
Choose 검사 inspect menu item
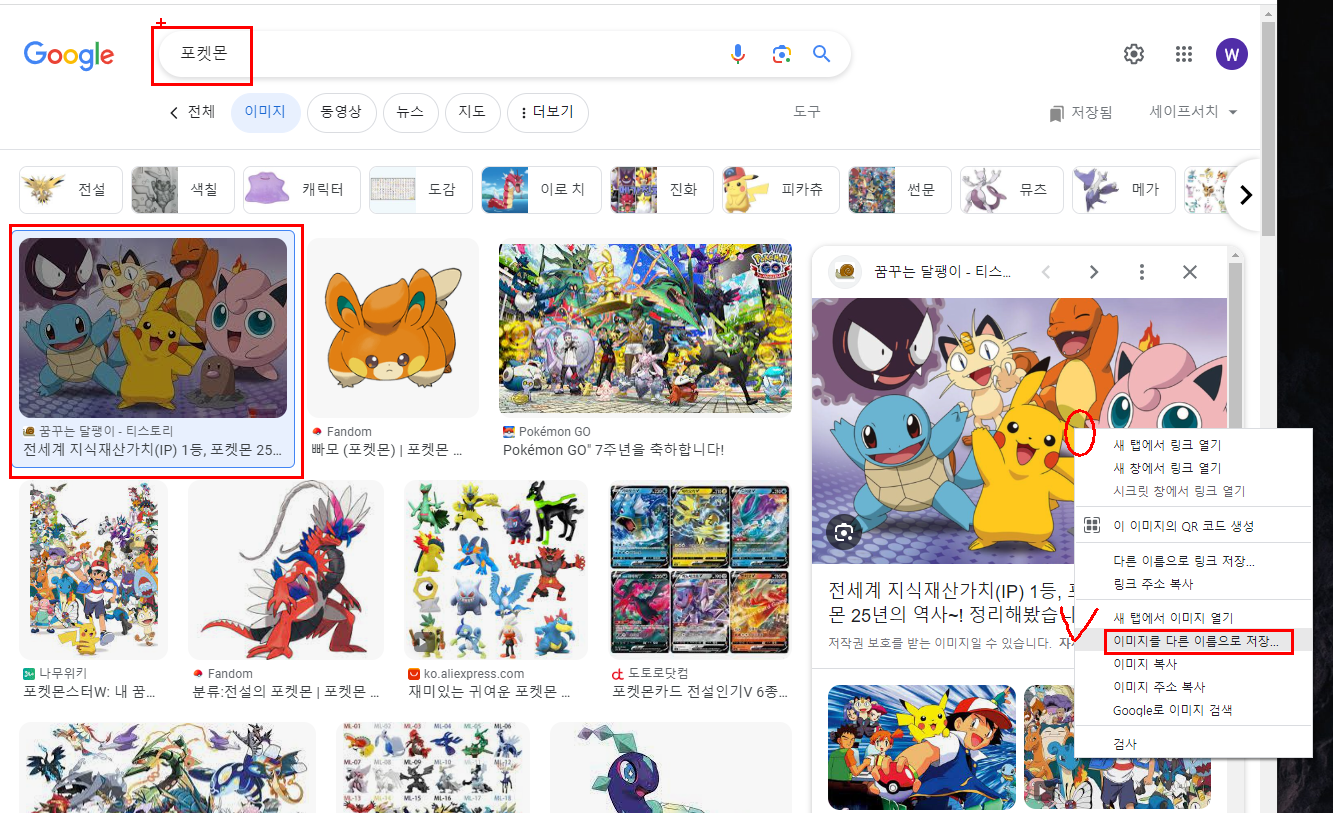[1193, 744]
